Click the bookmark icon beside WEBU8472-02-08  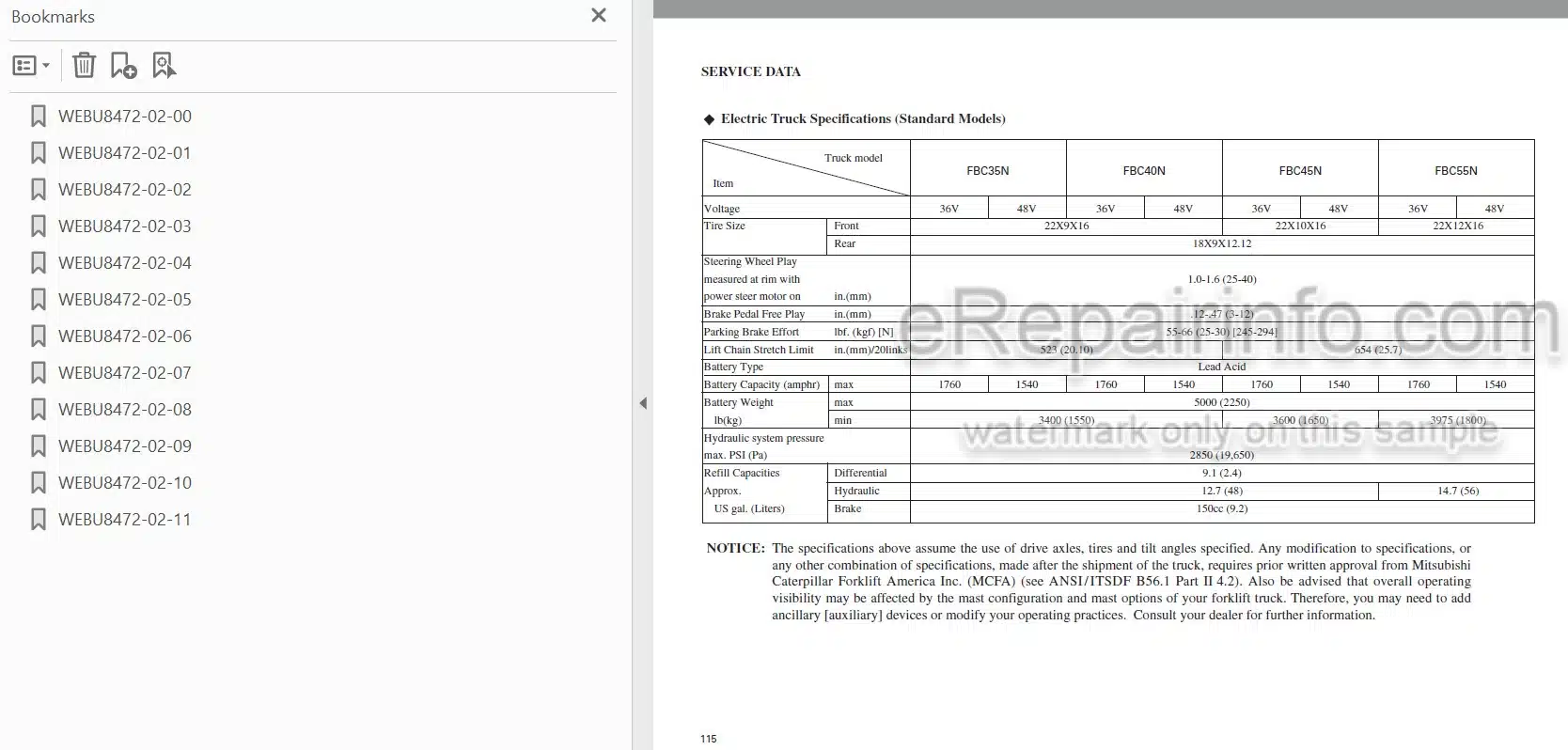click(x=39, y=410)
